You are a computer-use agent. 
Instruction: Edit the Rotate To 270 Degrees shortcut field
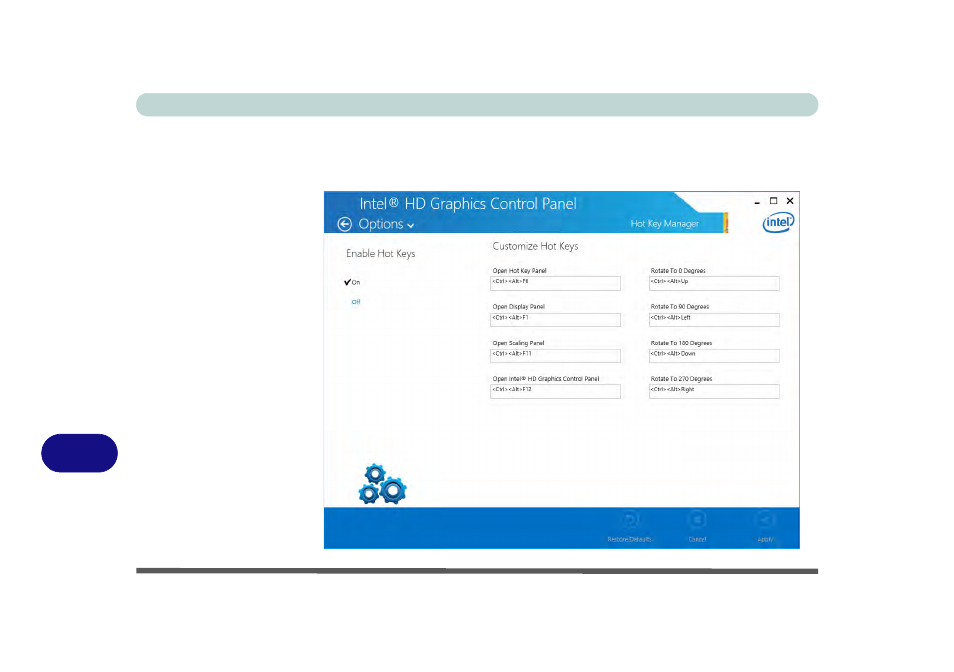click(714, 391)
